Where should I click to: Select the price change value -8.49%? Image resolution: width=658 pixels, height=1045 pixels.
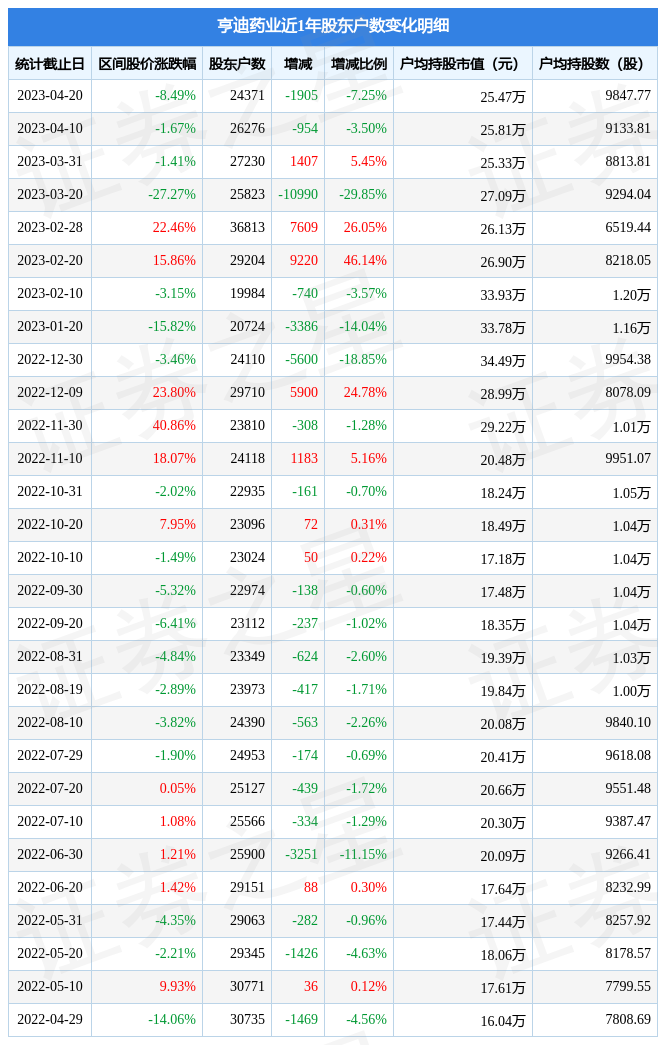(175, 95)
